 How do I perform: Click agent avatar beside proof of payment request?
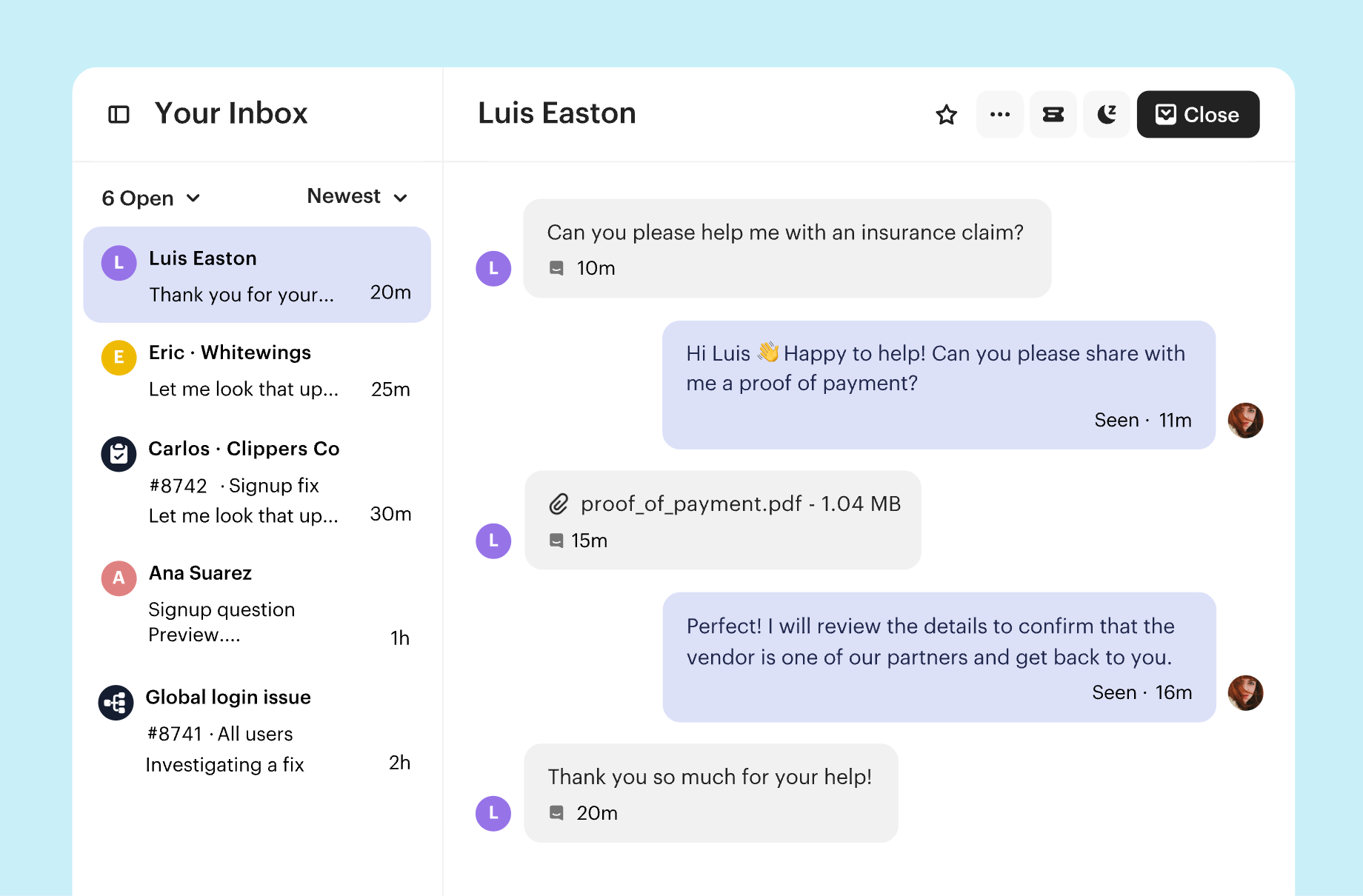(1244, 421)
